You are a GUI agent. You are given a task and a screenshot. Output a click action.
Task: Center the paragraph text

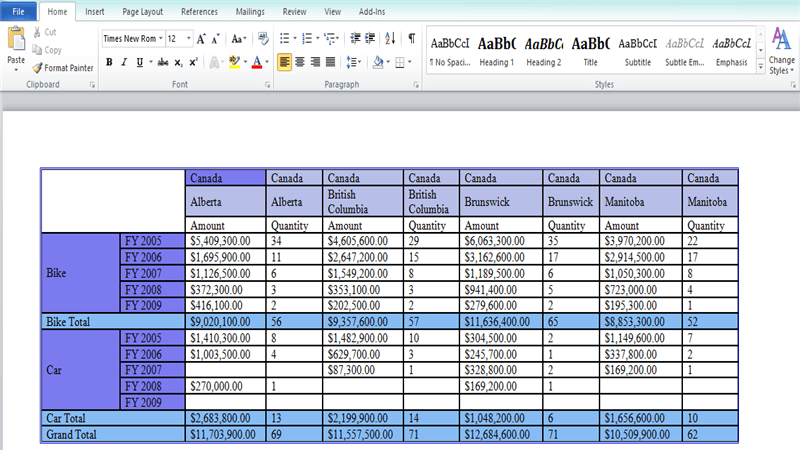(300, 62)
